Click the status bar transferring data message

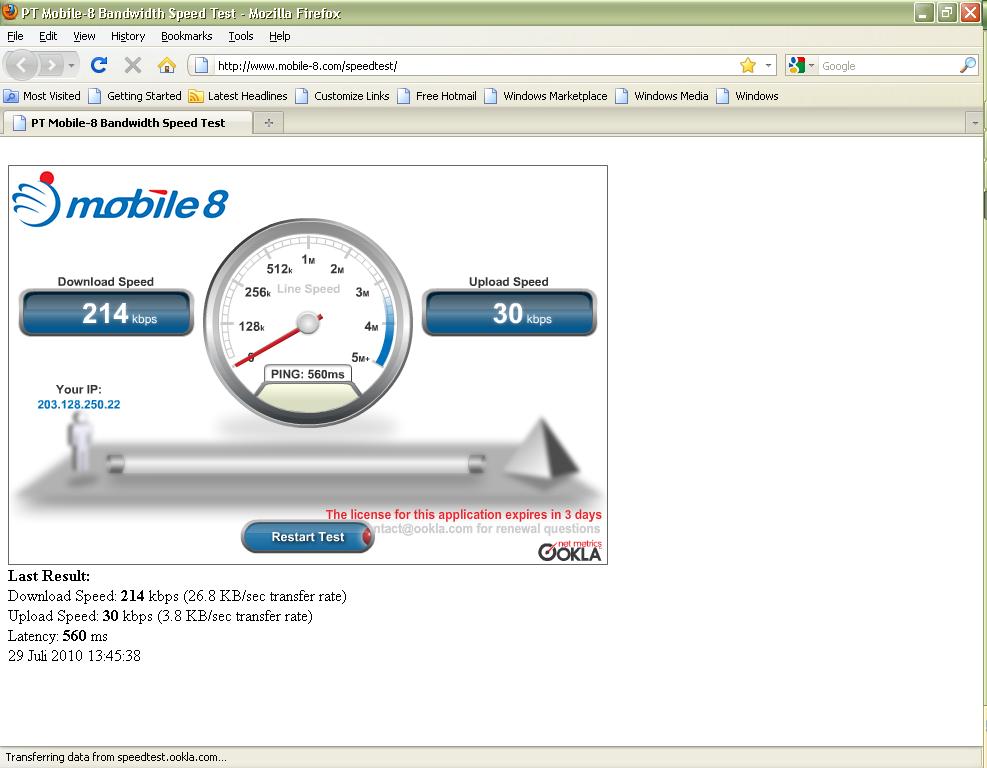(116, 757)
